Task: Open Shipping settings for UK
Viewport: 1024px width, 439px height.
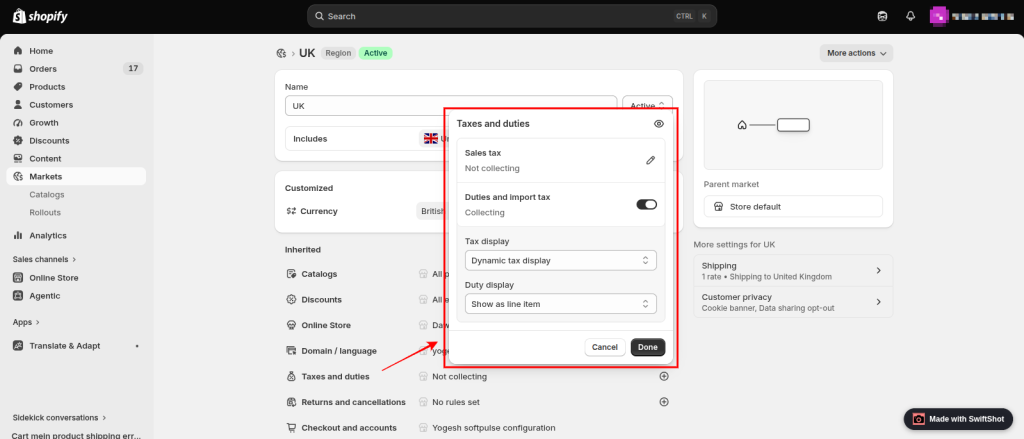Action: coord(793,270)
